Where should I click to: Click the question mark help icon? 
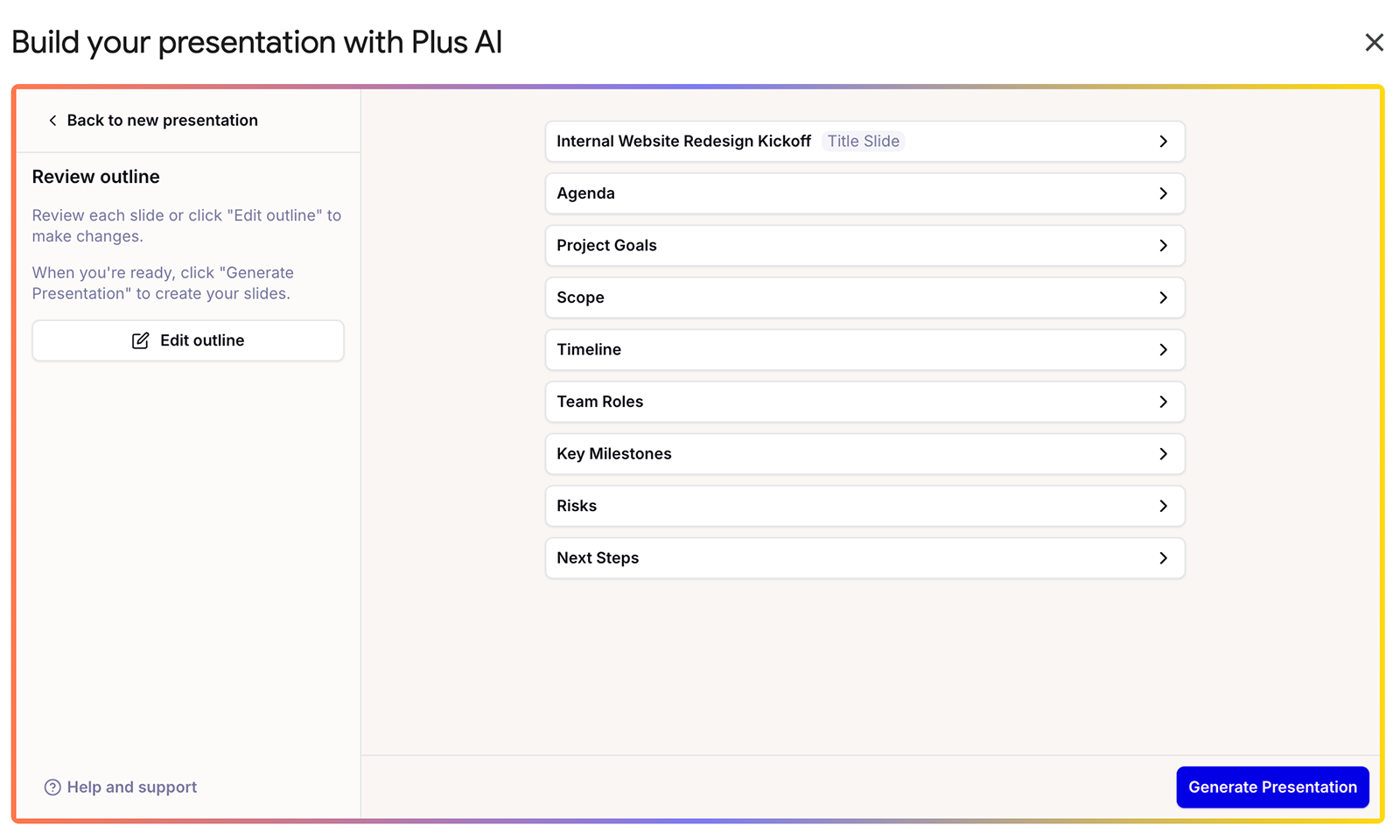(x=52, y=787)
